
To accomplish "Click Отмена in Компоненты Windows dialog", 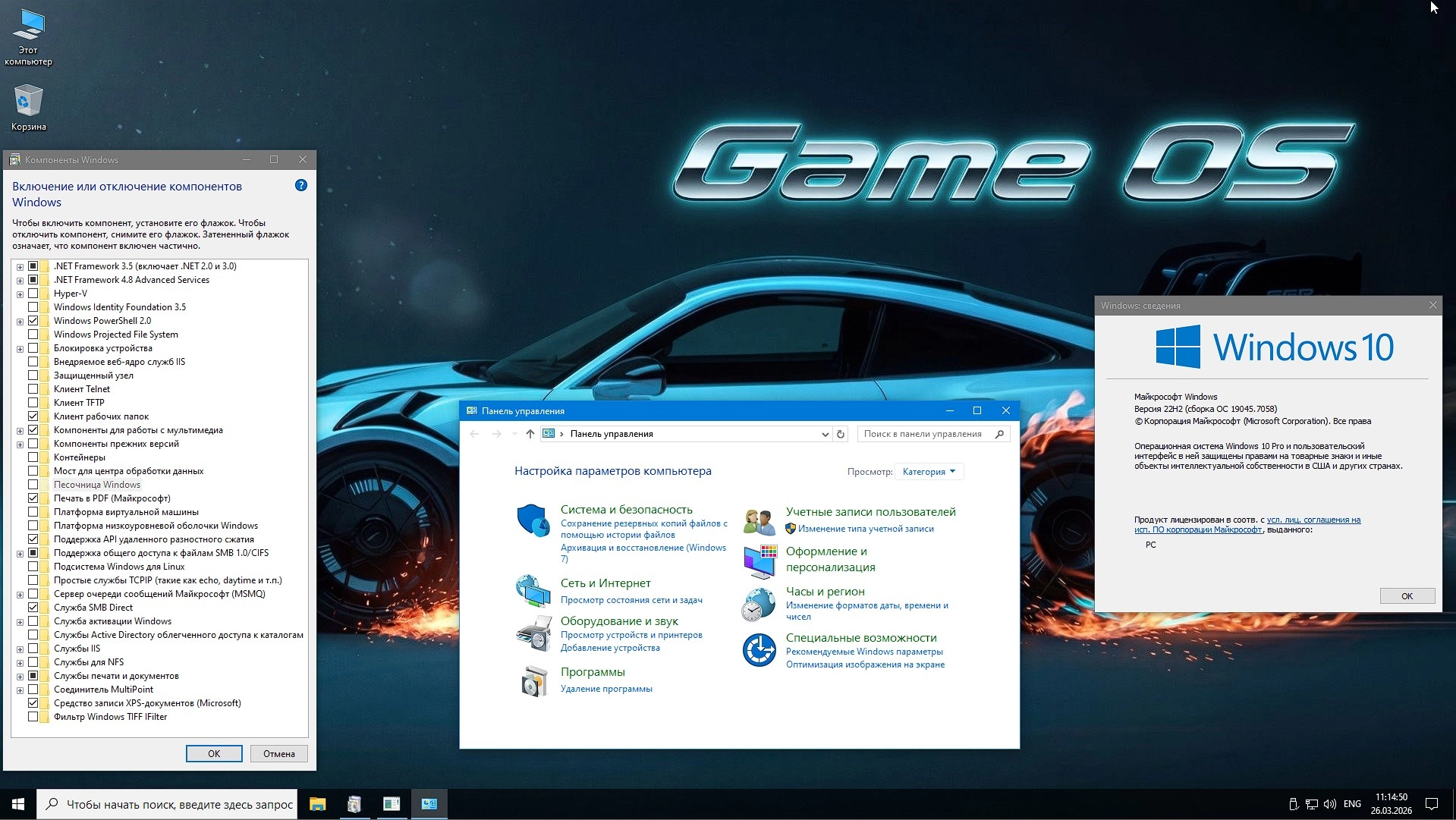I will [279, 753].
